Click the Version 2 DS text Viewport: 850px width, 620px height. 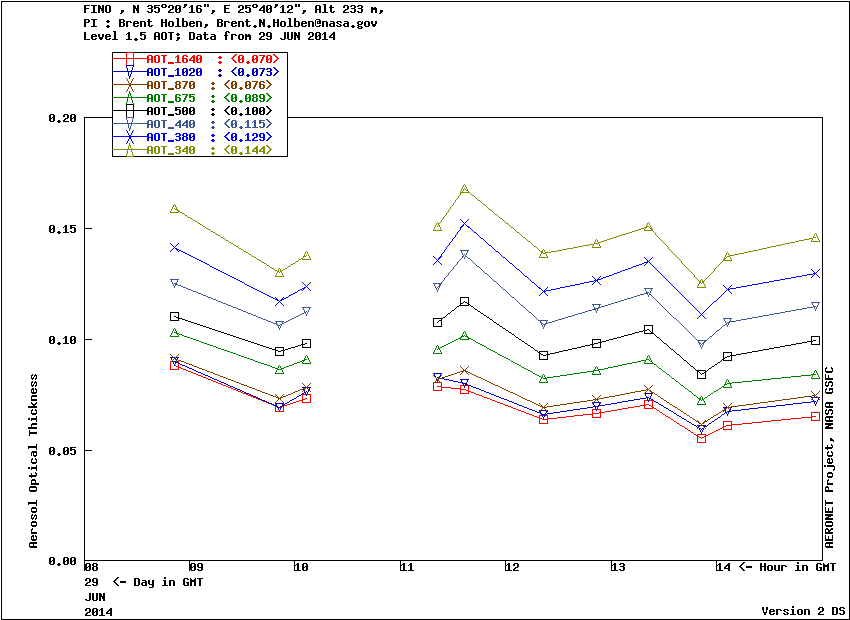(x=803, y=610)
